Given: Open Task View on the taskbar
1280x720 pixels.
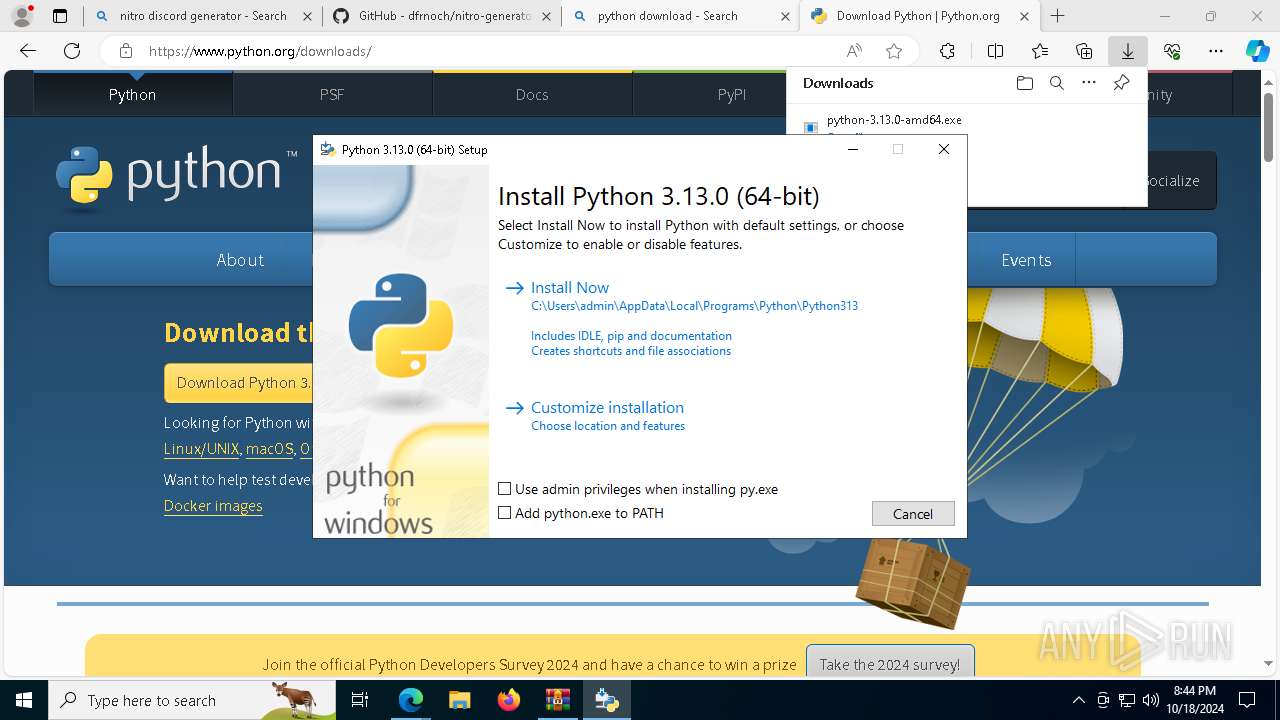Looking at the screenshot, I should 360,700.
